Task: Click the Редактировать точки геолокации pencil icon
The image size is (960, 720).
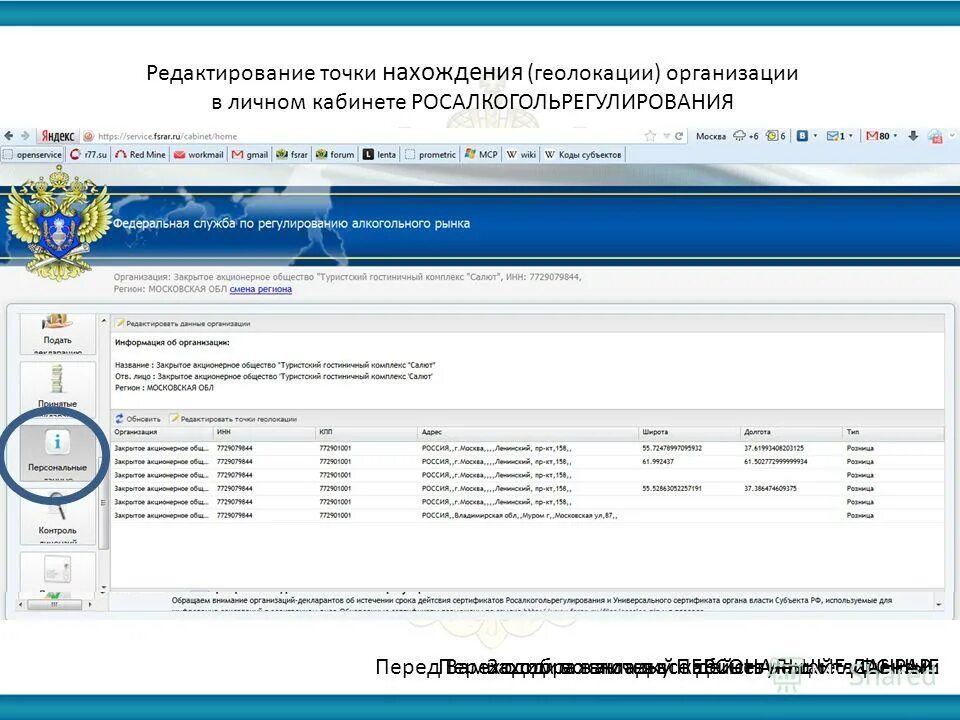Action: coord(176,419)
